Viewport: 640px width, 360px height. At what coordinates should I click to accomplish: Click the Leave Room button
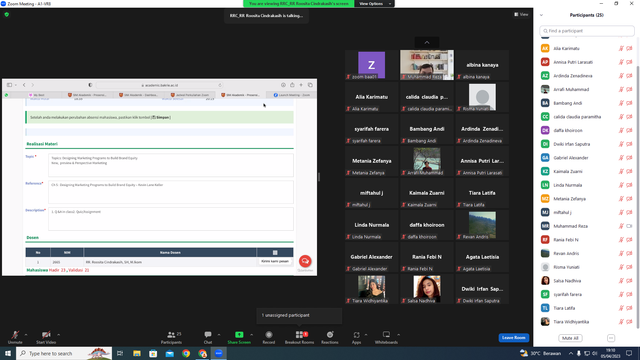tap(513, 338)
